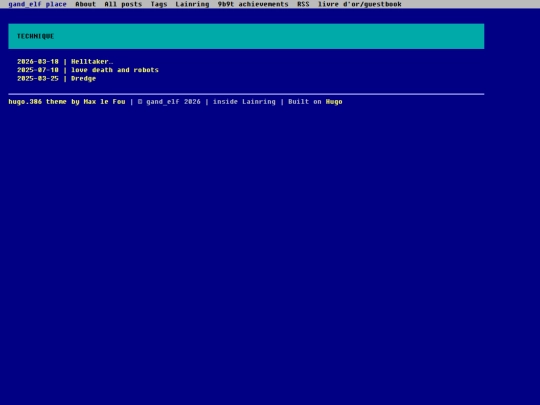Open All posts in the navigation bar

pyautogui.click(x=123, y=4)
